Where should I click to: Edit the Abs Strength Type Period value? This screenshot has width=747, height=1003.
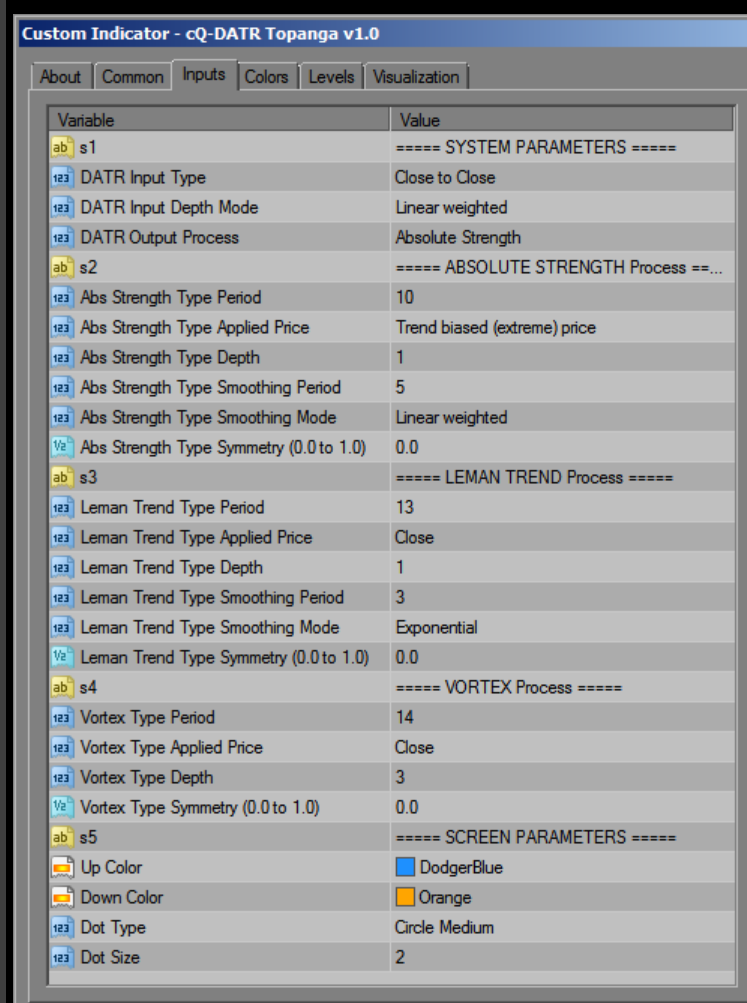pyautogui.click(x=560, y=298)
